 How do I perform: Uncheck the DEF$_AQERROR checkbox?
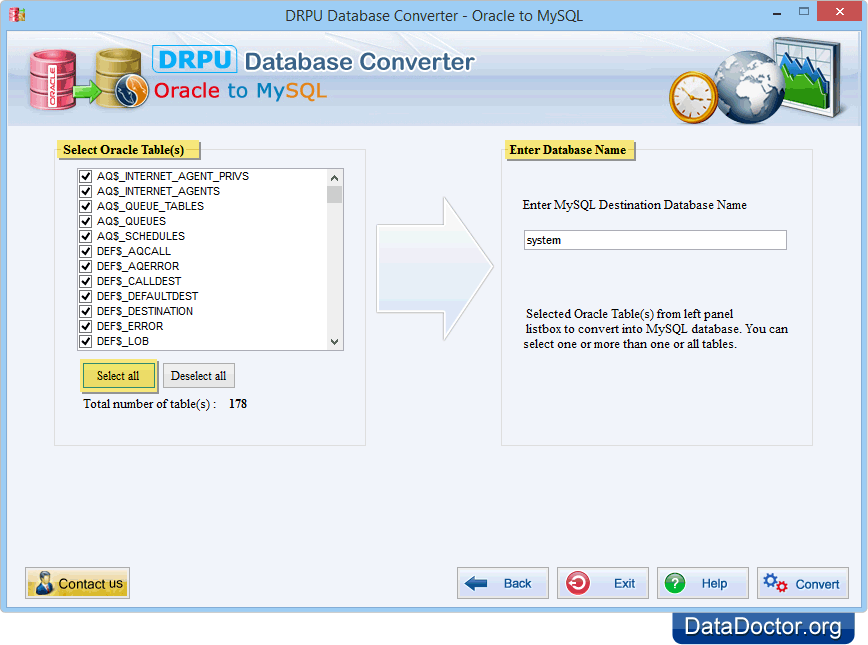[x=85, y=266]
